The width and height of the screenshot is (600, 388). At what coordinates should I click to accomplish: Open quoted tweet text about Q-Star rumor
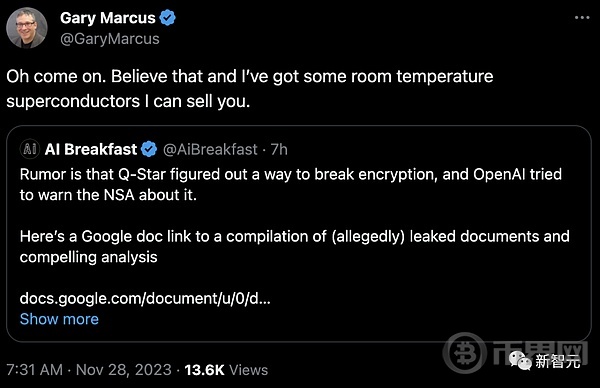pos(291,185)
